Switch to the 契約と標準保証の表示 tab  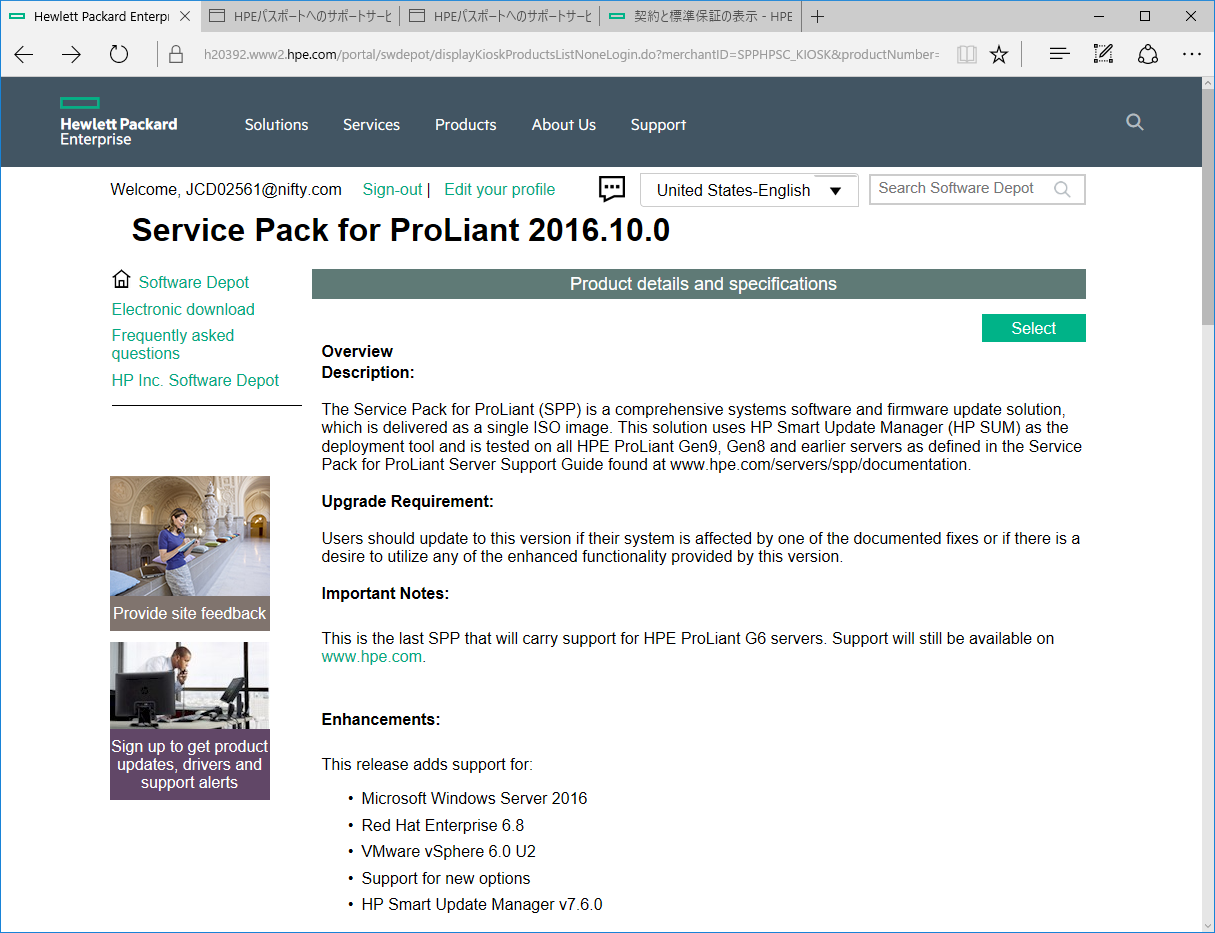coord(700,16)
